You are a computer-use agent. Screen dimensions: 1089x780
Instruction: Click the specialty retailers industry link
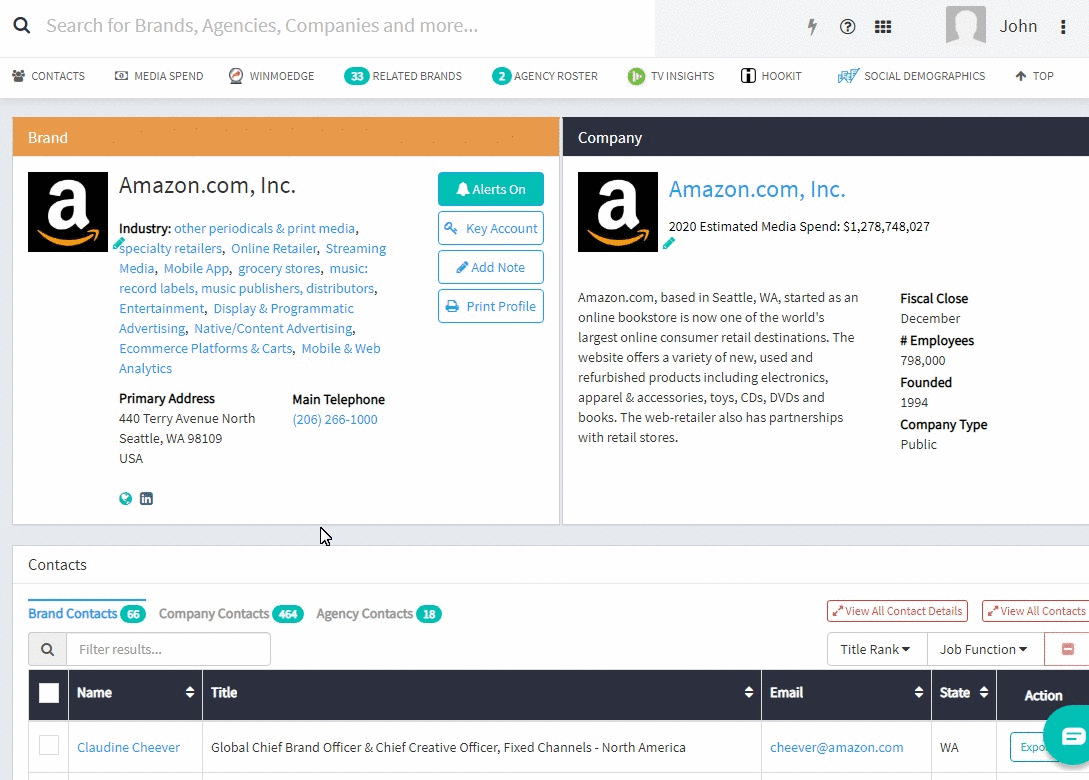170,249
